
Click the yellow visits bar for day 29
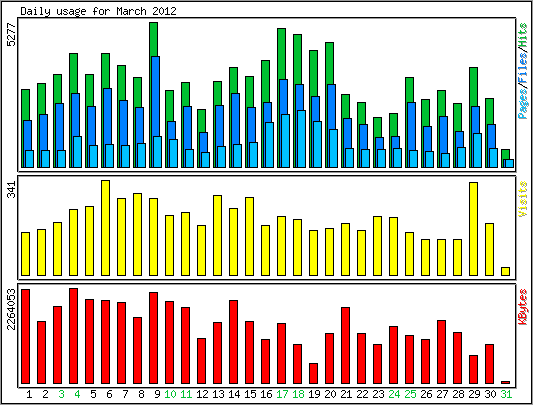pos(474,229)
